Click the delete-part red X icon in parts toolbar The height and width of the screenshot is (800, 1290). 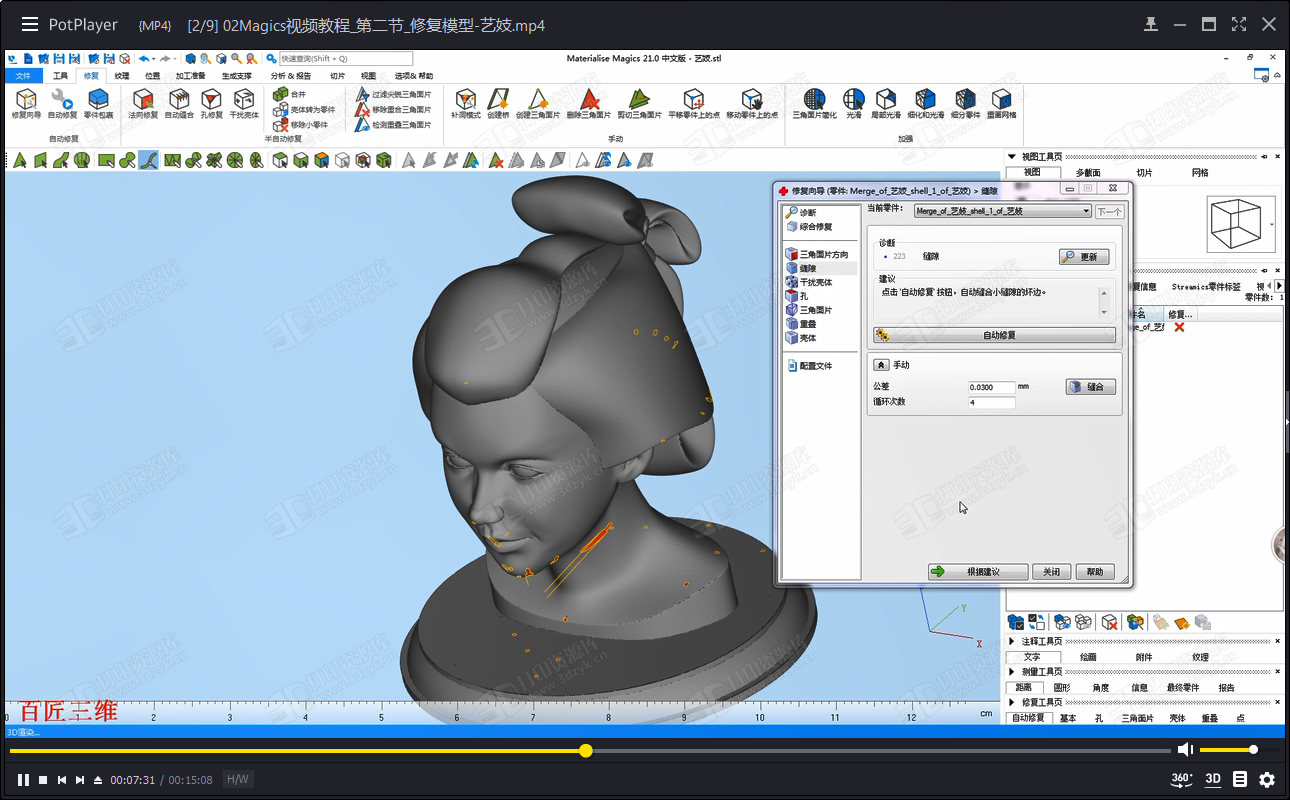pyautogui.click(x=1110, y=622)
